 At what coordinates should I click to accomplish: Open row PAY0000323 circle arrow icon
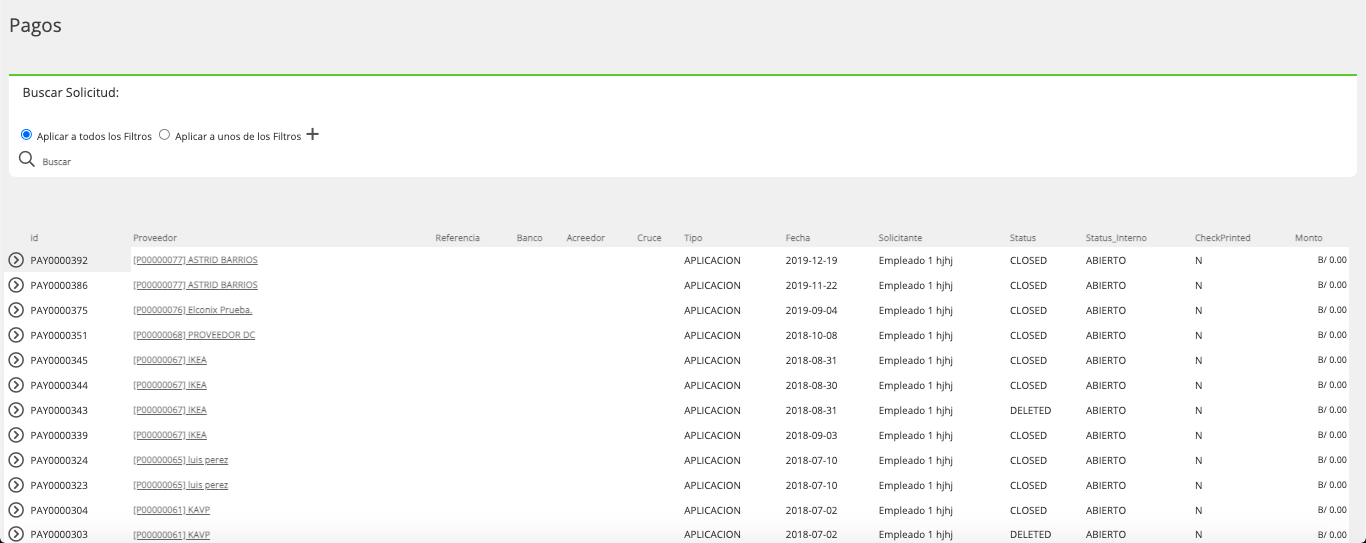coord(16,485)
